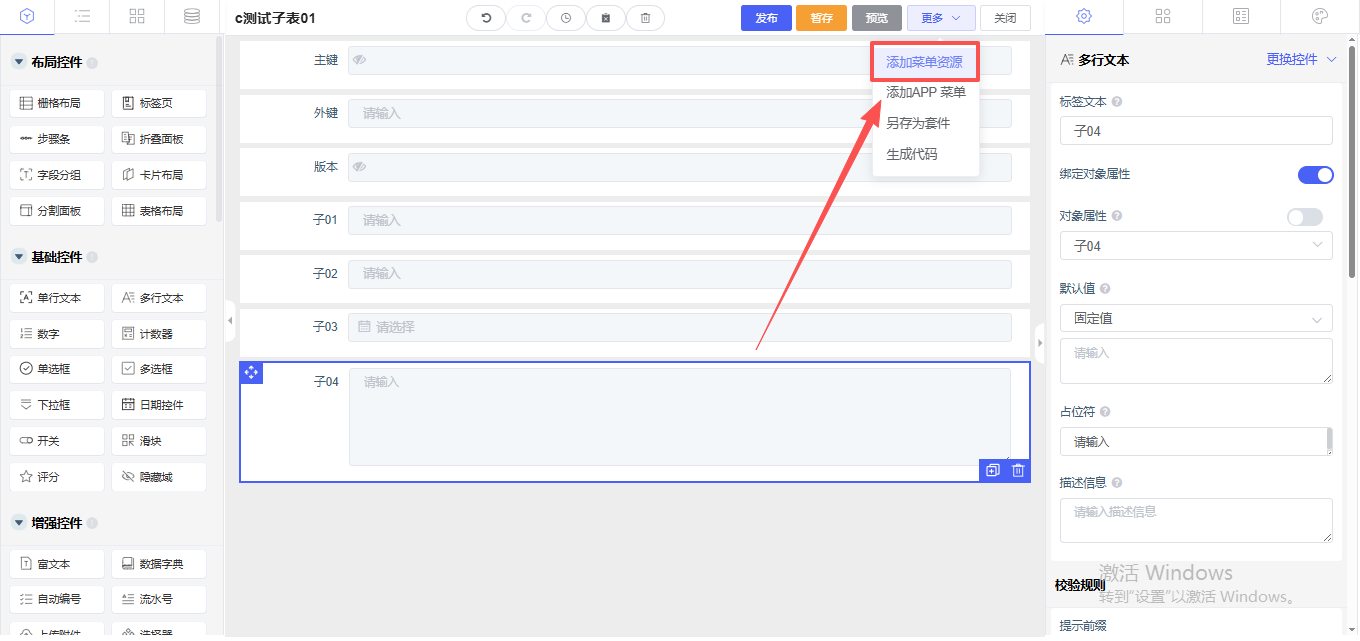Duplicate the selected 子04 field
The height and width of the screenshot is (641, 1360).
pos(992,470)
